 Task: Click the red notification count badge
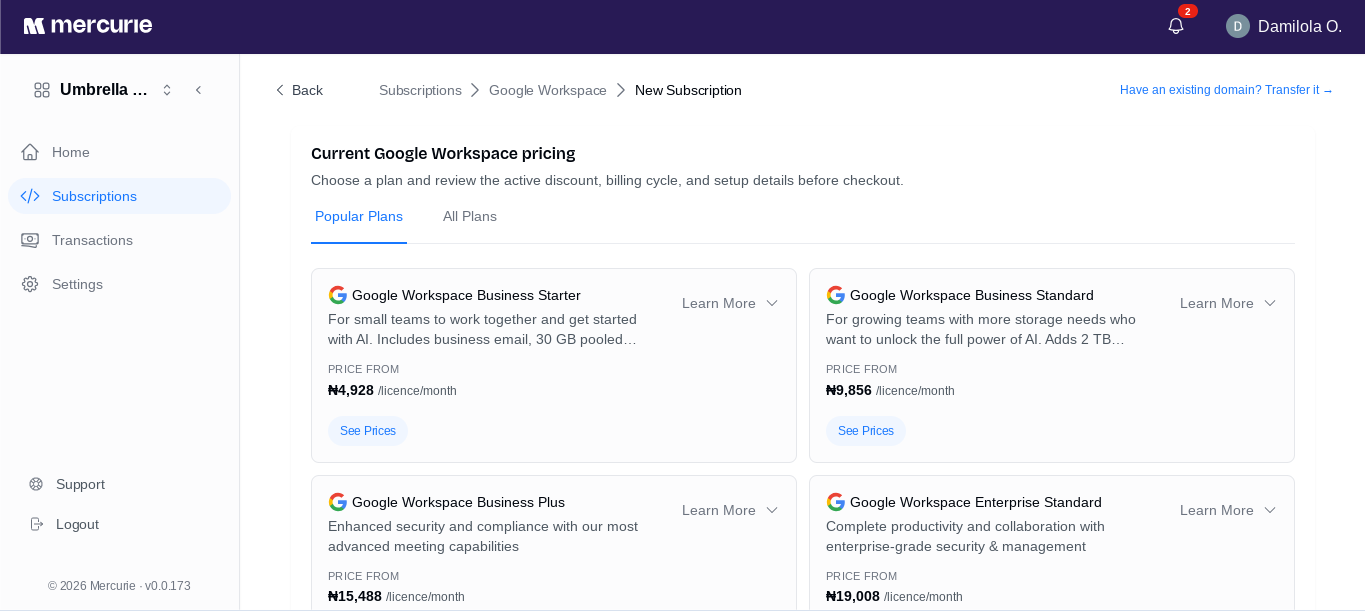click(1188, 11)
